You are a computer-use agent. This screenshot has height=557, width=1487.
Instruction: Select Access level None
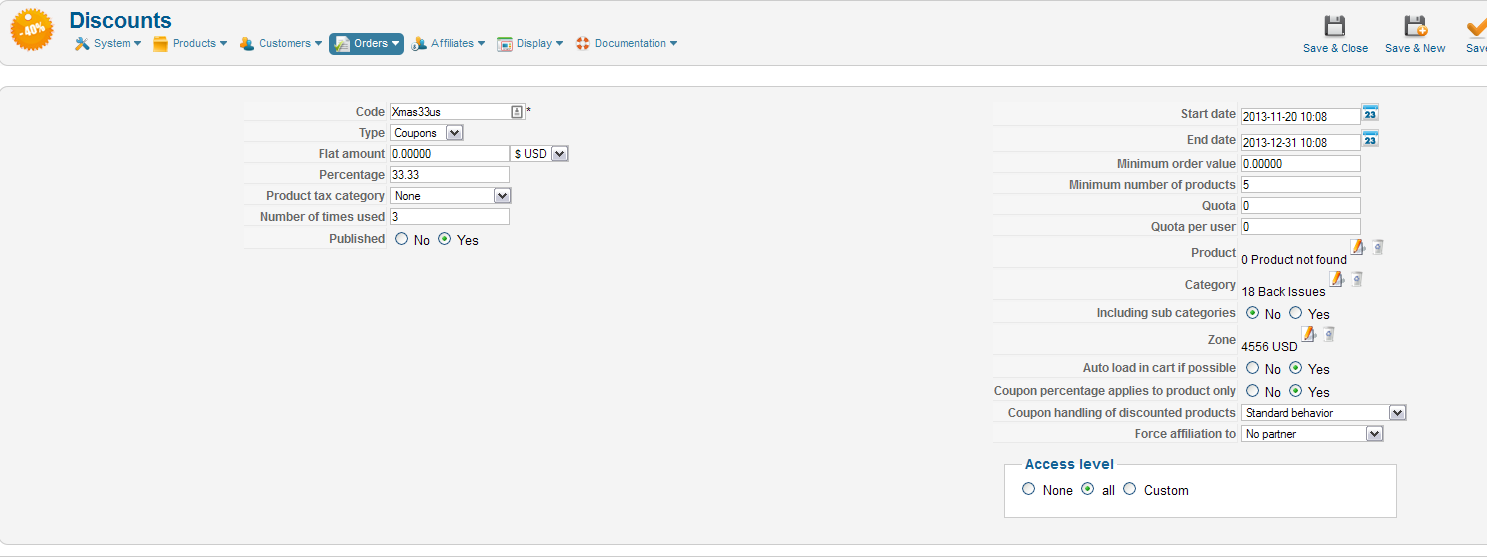(x=1029, y=489)
